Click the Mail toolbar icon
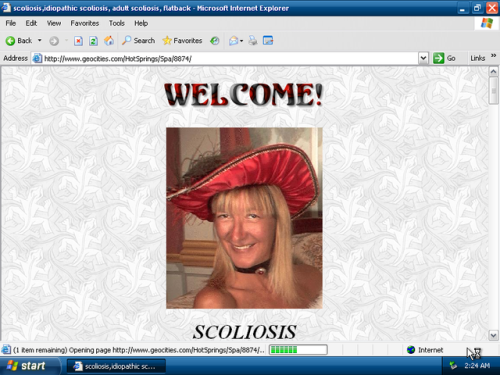This screenshot has height=375, width=500. pos(233,41)
